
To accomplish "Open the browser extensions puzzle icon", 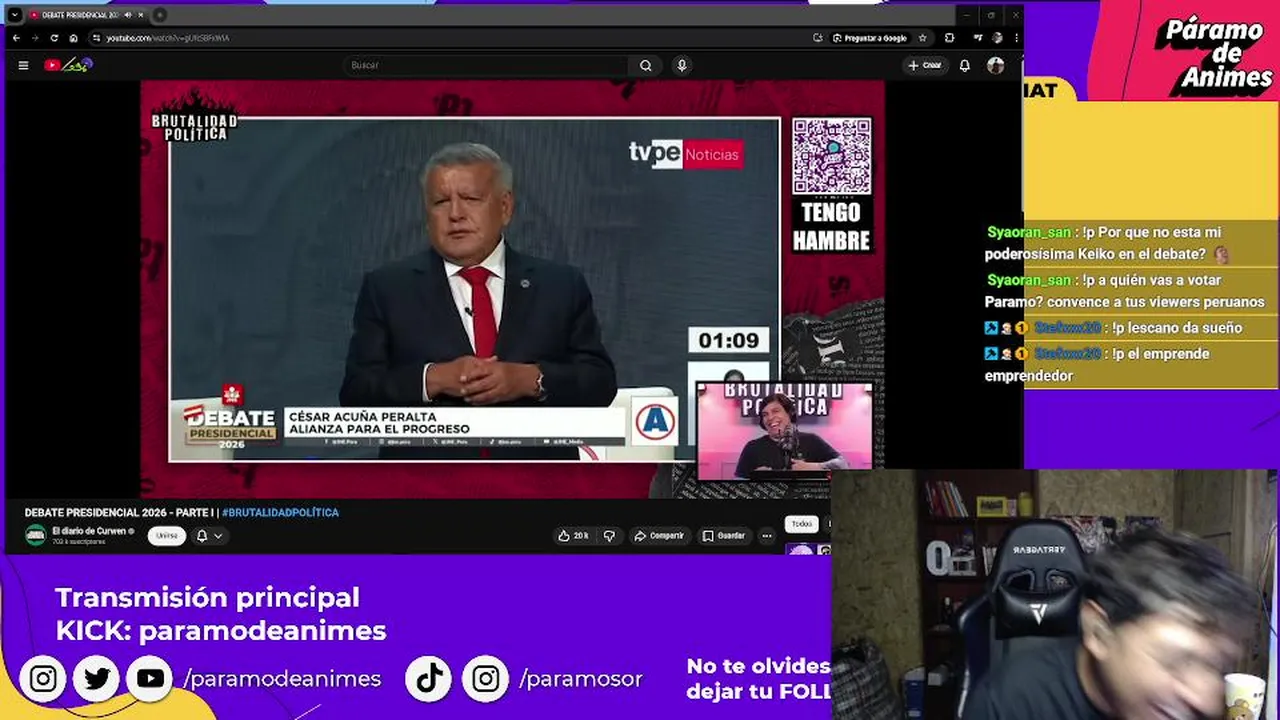I will [x=949, y=38].
